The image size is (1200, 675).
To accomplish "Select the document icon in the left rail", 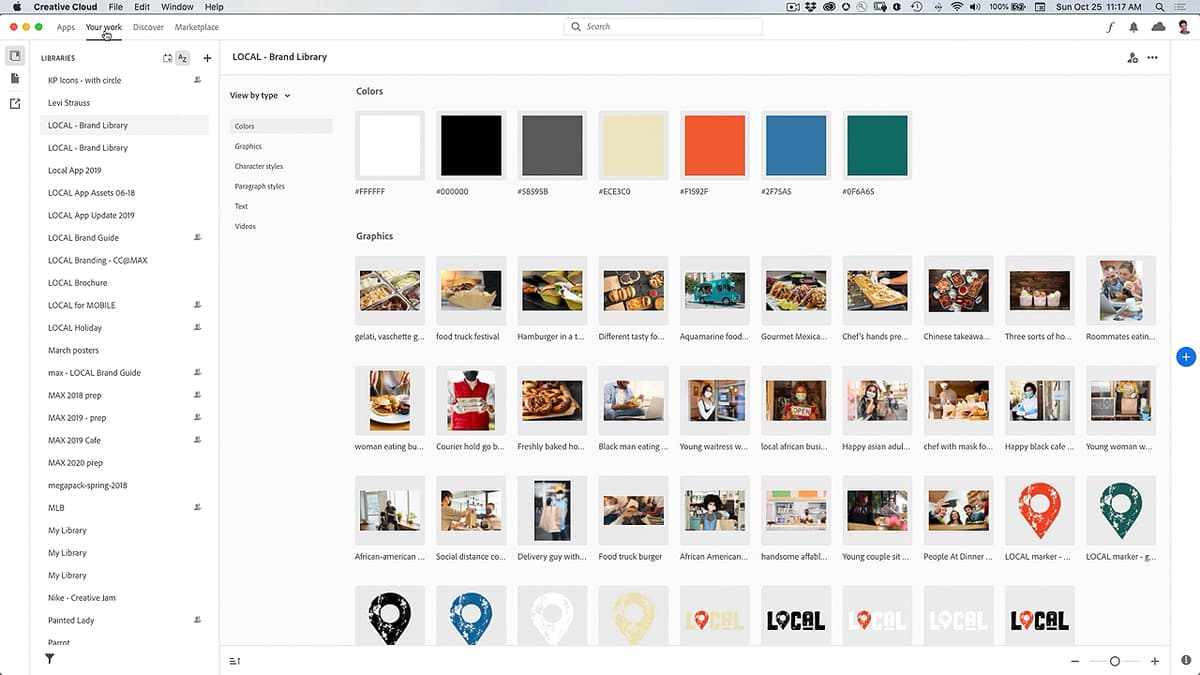I will pyautogui.click(x=15, y=77).
